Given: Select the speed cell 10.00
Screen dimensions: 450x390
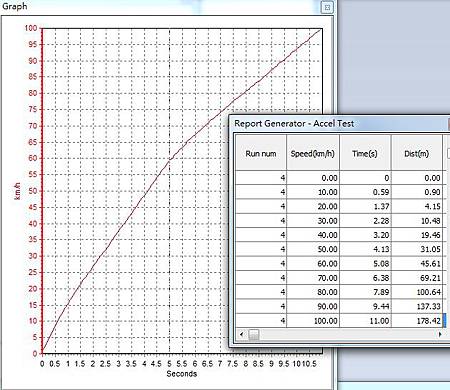Looking at the screenshot, I should click(313, 192).
